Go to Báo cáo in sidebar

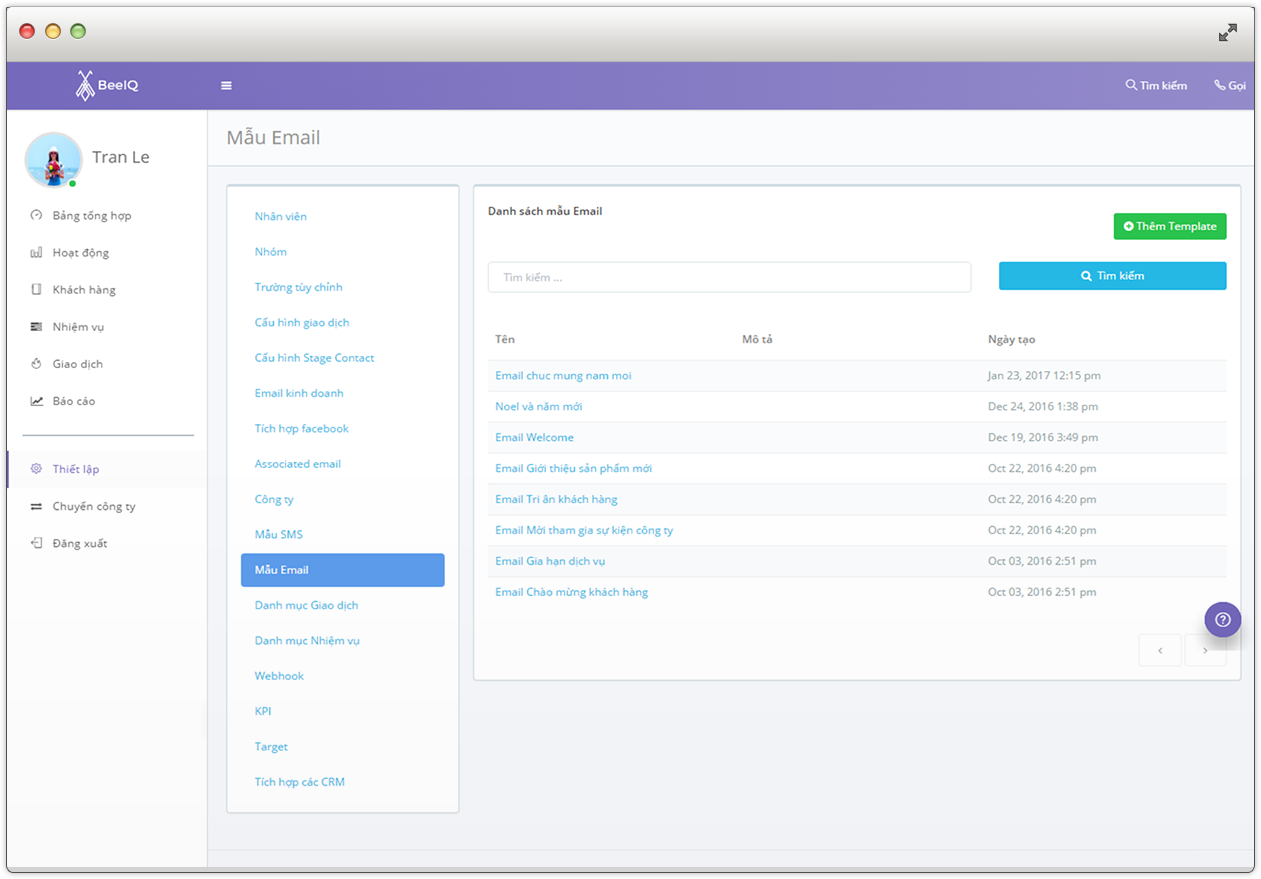(x=73, y=401)
